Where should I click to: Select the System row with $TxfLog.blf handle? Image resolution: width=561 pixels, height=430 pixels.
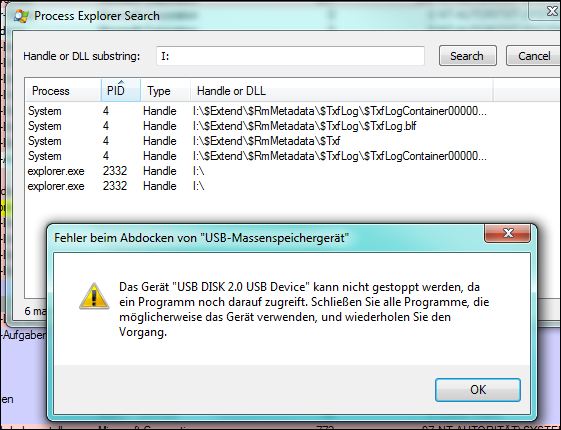258,126
